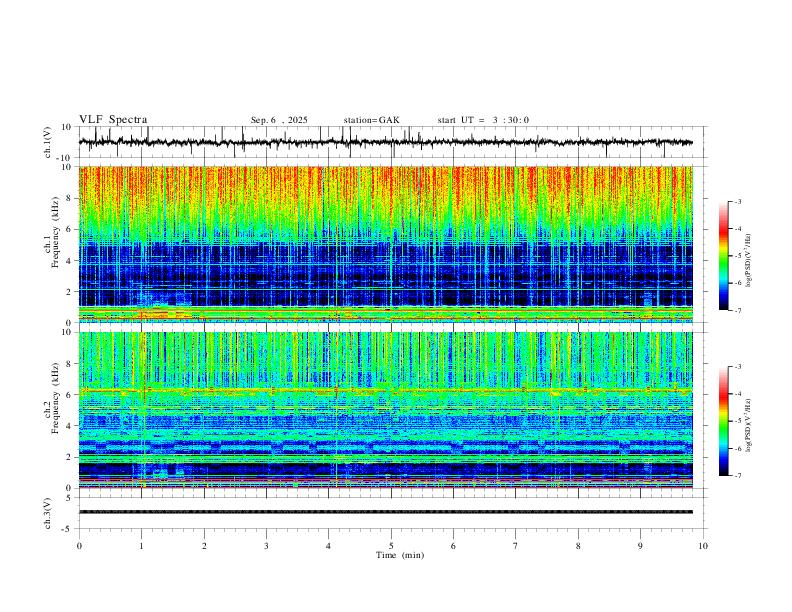The width and height of the screenshot is (792, 612).
Task: Click the time axis tick label "3"
Action: 266,546
